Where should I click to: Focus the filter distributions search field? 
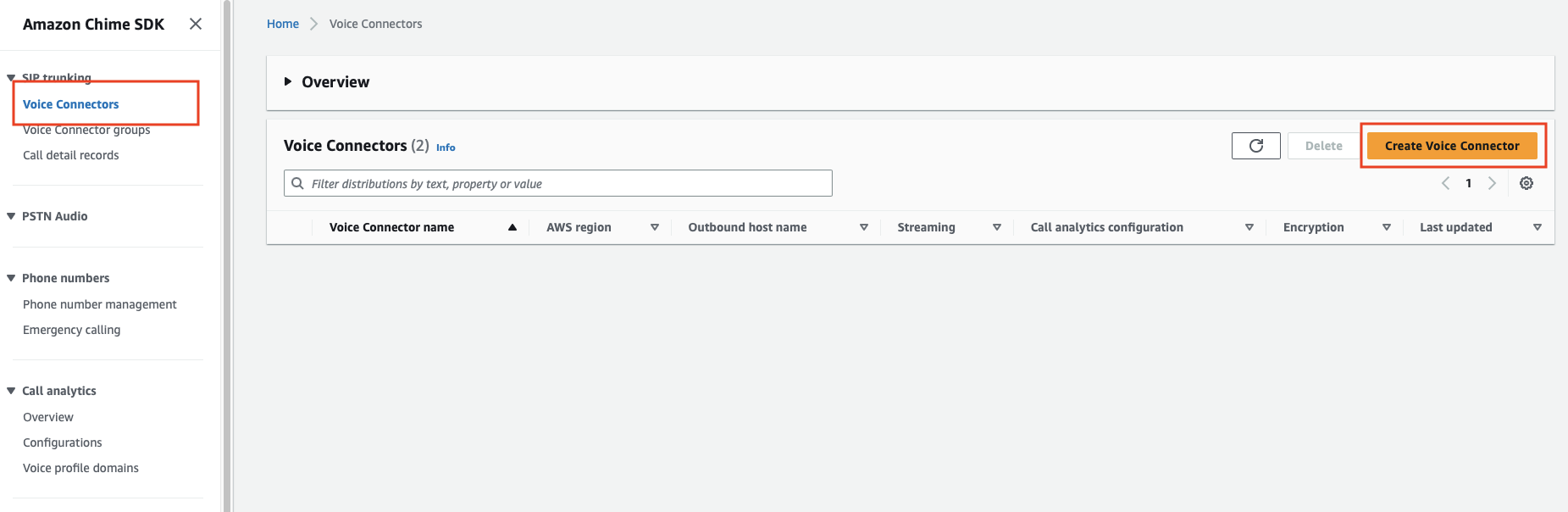click(558, 183)
